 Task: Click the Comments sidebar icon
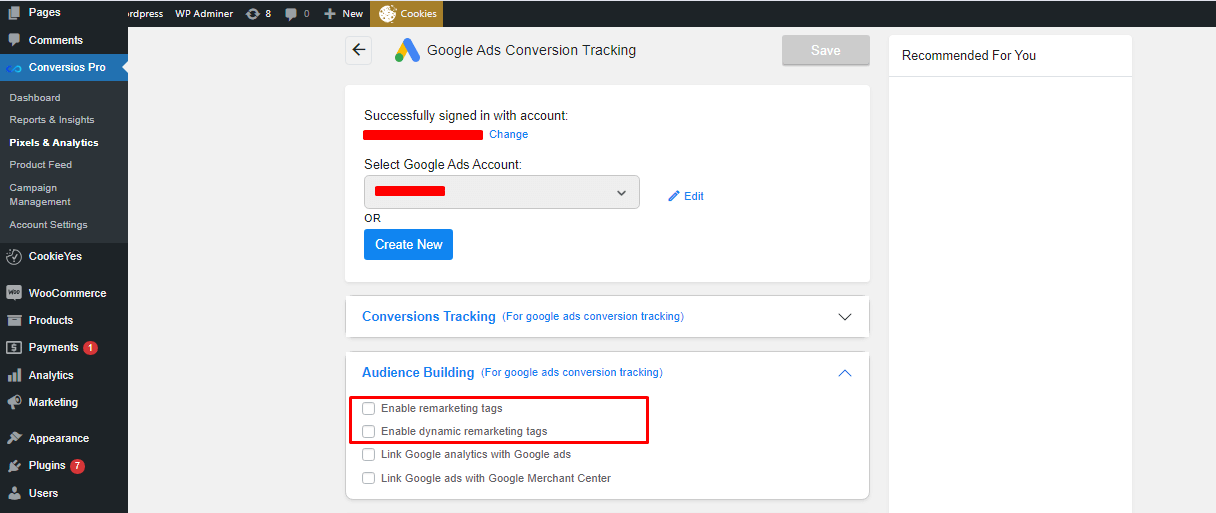(14, 40)
